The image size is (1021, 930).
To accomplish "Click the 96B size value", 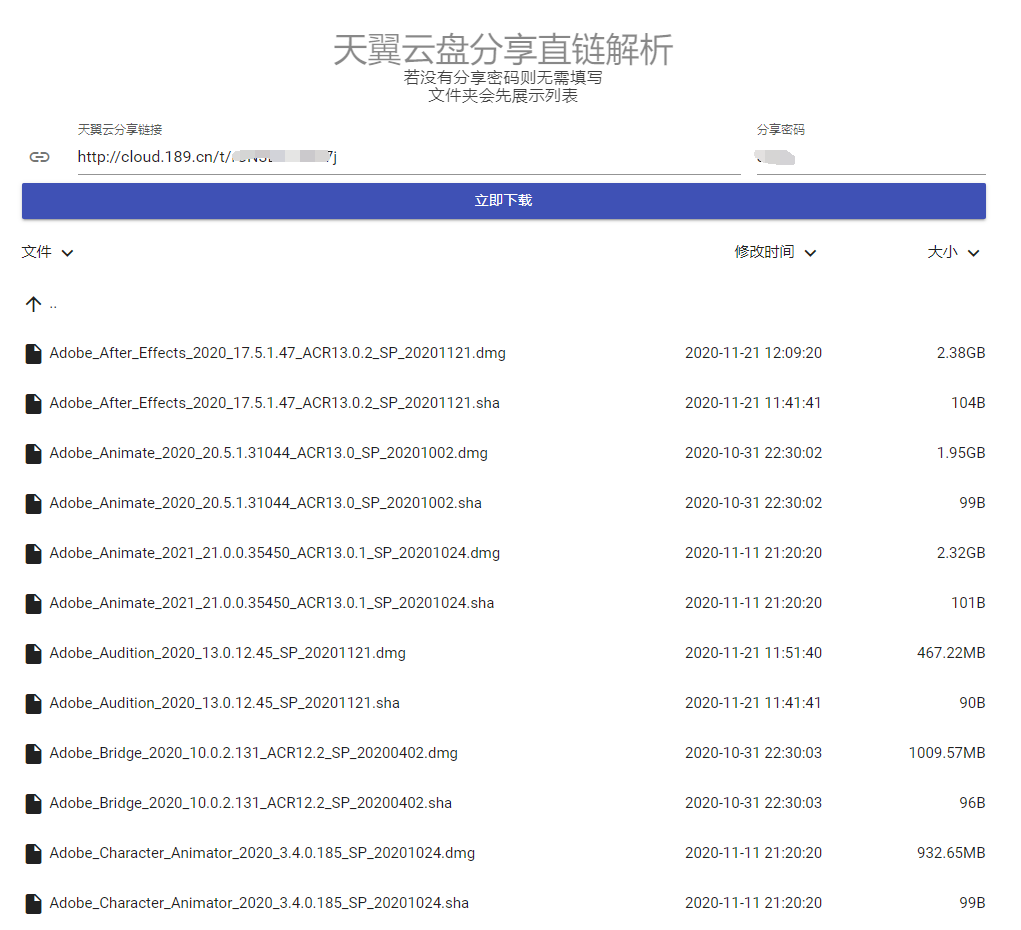I will [972, 803].
